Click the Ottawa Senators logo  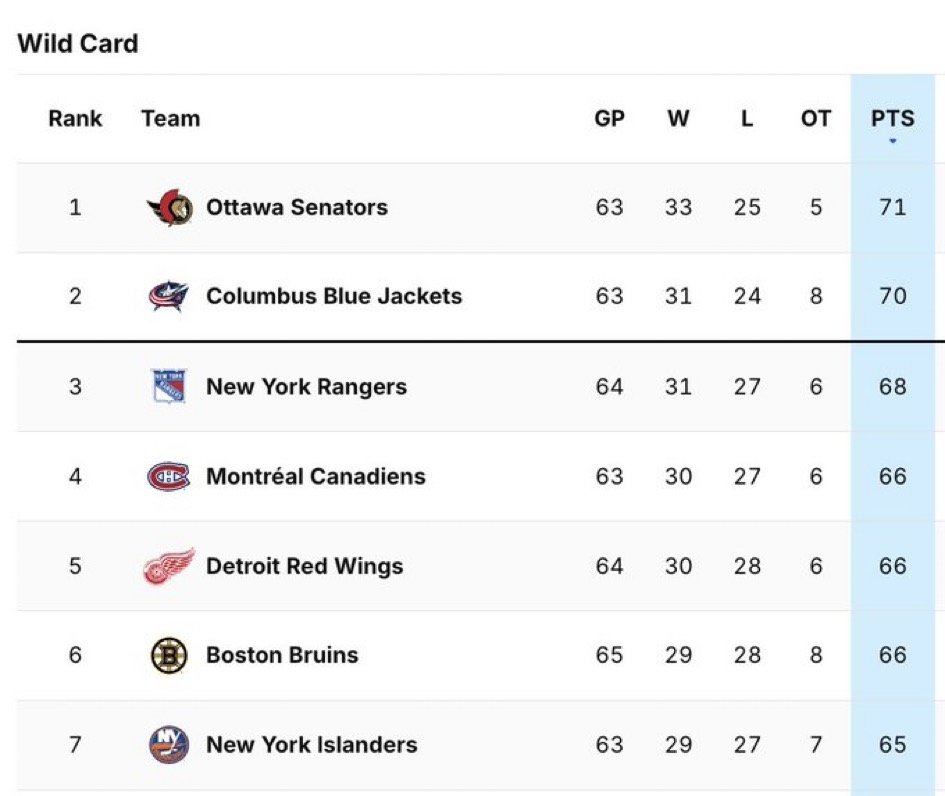point(170,207)
